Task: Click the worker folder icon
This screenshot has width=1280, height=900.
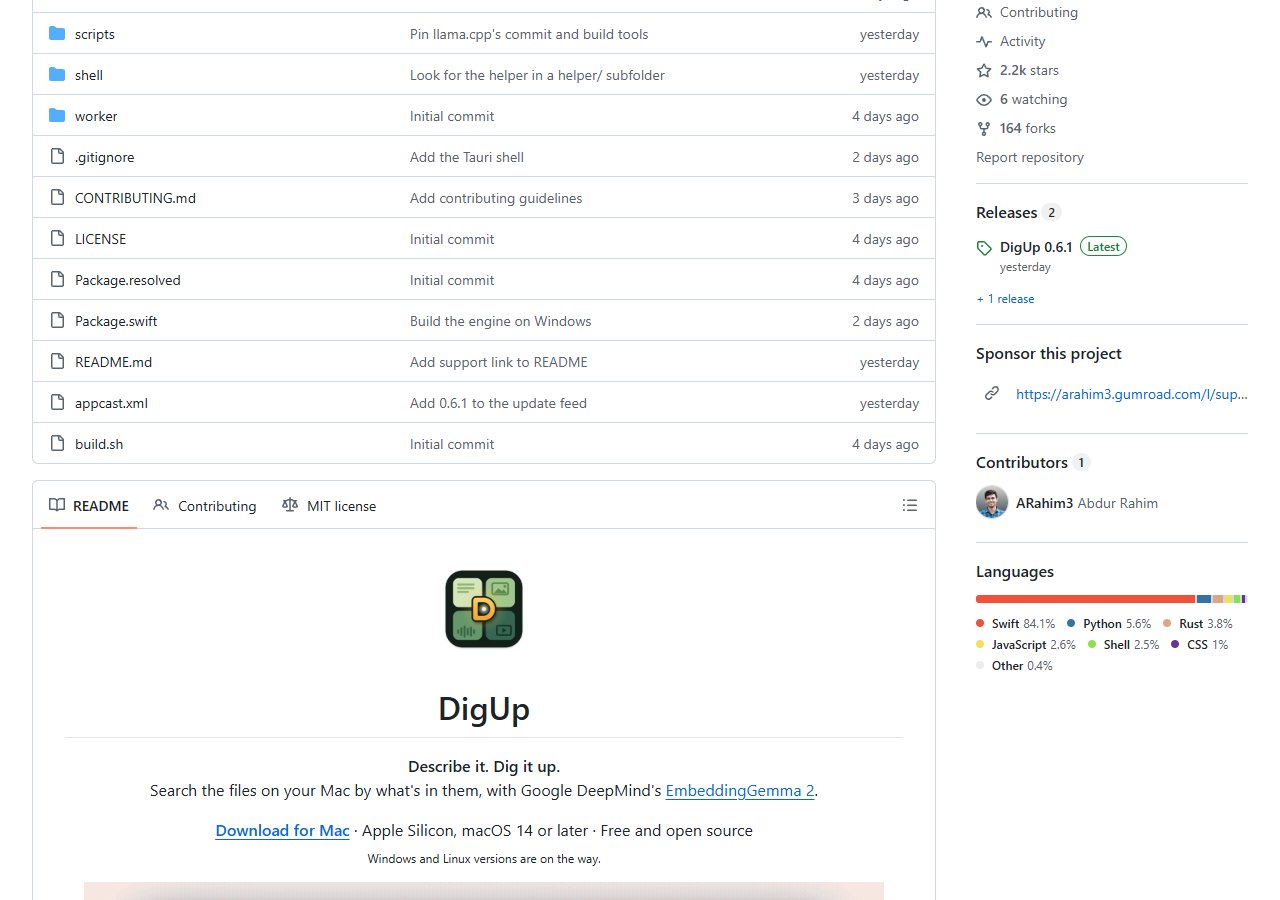Action: coord(57,116)
